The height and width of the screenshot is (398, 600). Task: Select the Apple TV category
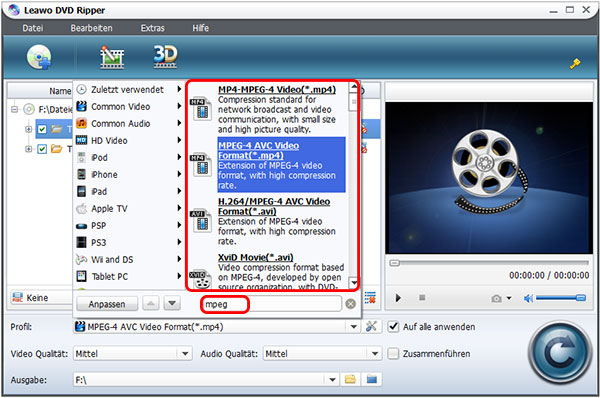click(129, 209)
